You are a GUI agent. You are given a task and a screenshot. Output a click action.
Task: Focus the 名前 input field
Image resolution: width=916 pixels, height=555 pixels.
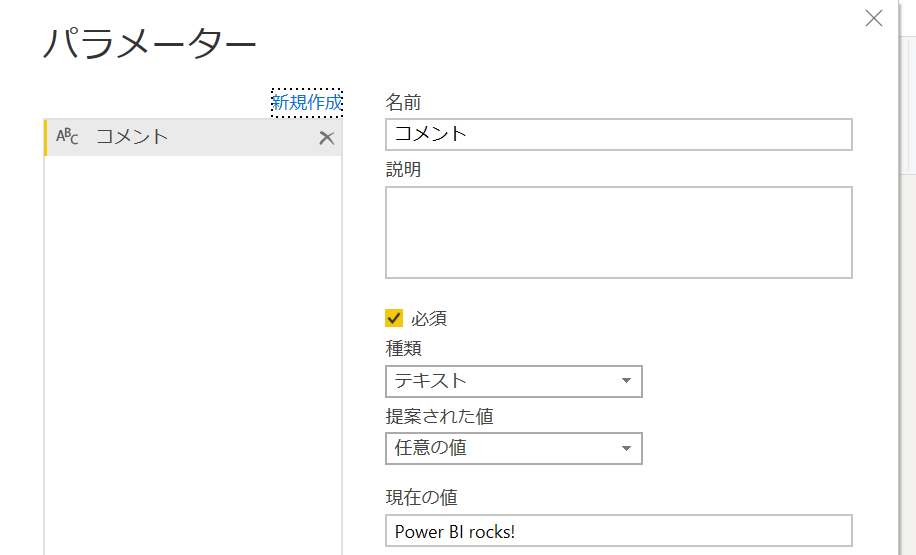click(x=619, y=134)
